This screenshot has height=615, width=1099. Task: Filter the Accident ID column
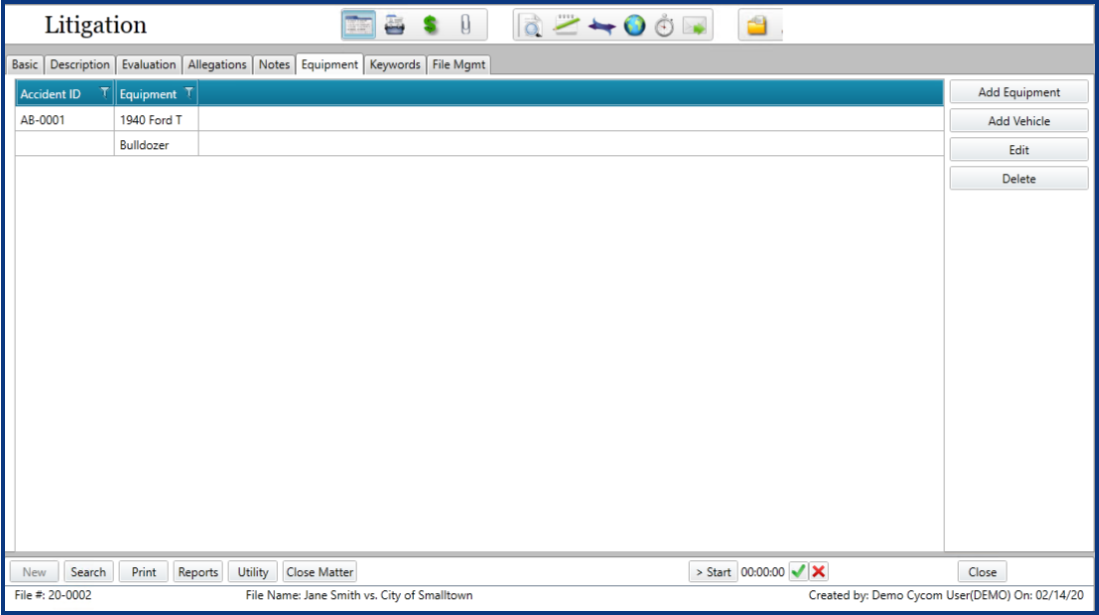(104, 93)
